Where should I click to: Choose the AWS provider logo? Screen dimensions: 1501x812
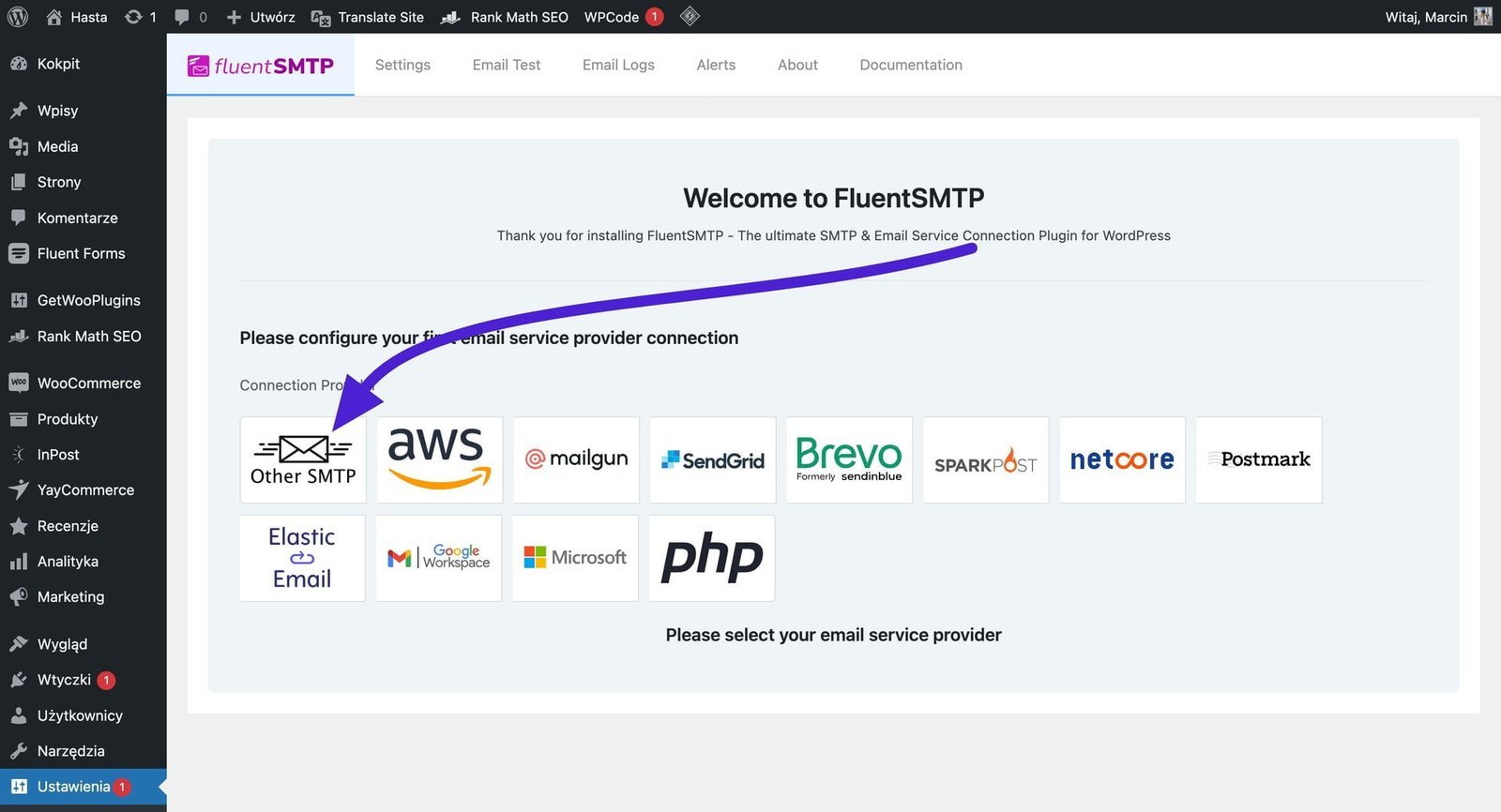tap(439, 460)
